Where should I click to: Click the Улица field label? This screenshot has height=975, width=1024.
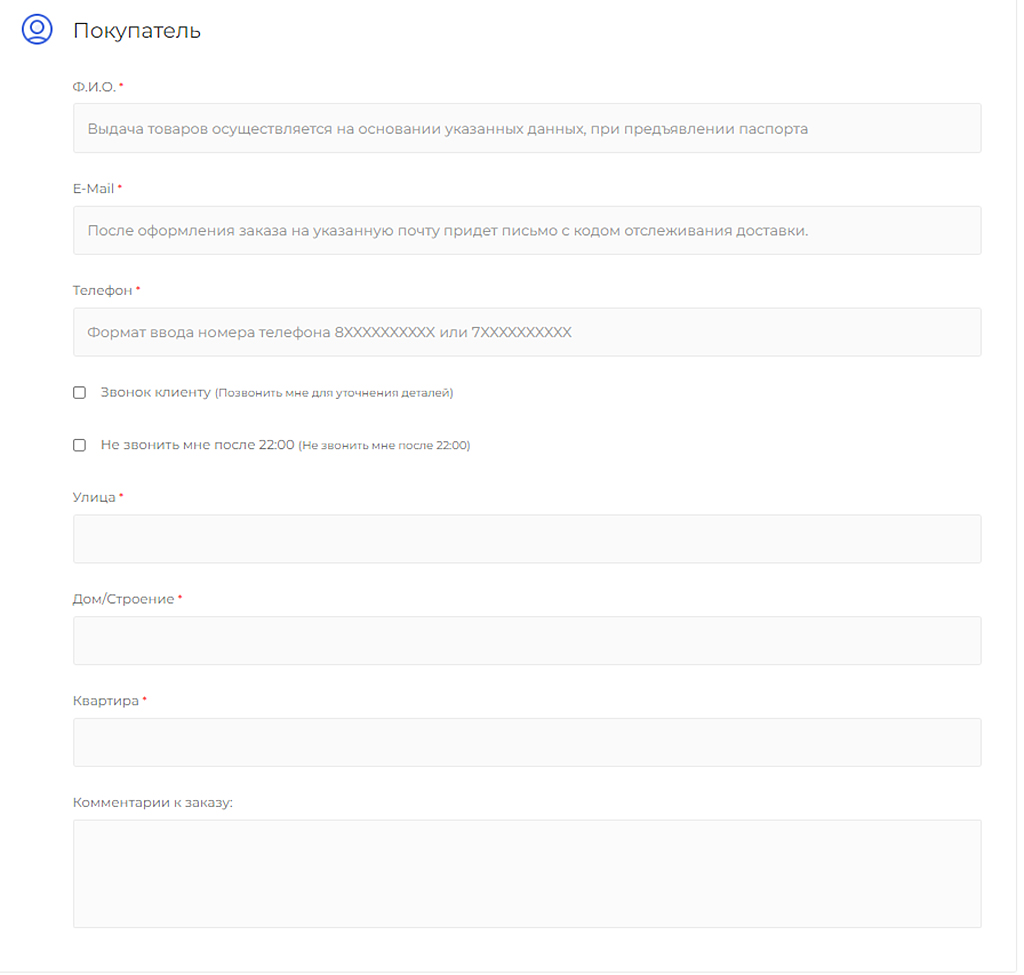(94, 497)
